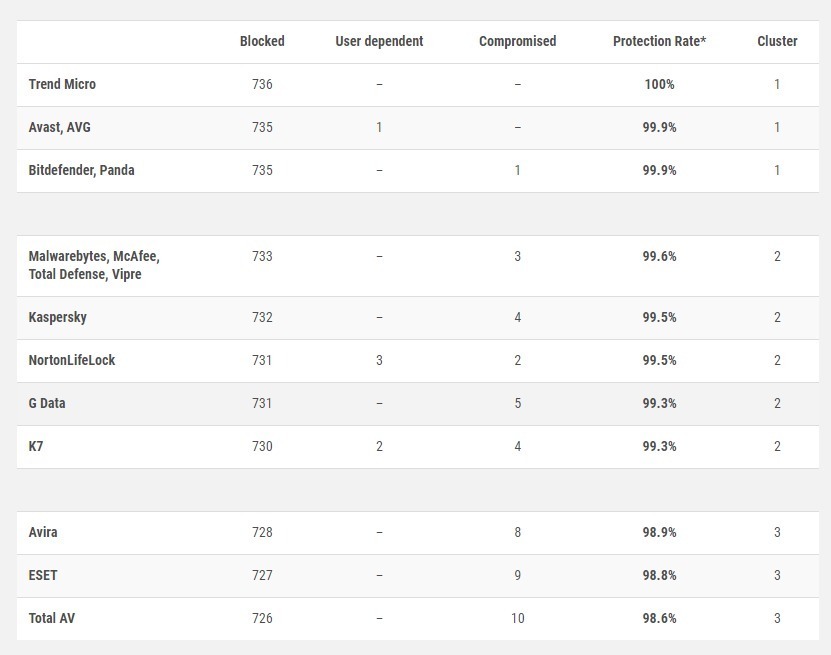
Task: Click the Cluster column header
Action: pos(777,41)
